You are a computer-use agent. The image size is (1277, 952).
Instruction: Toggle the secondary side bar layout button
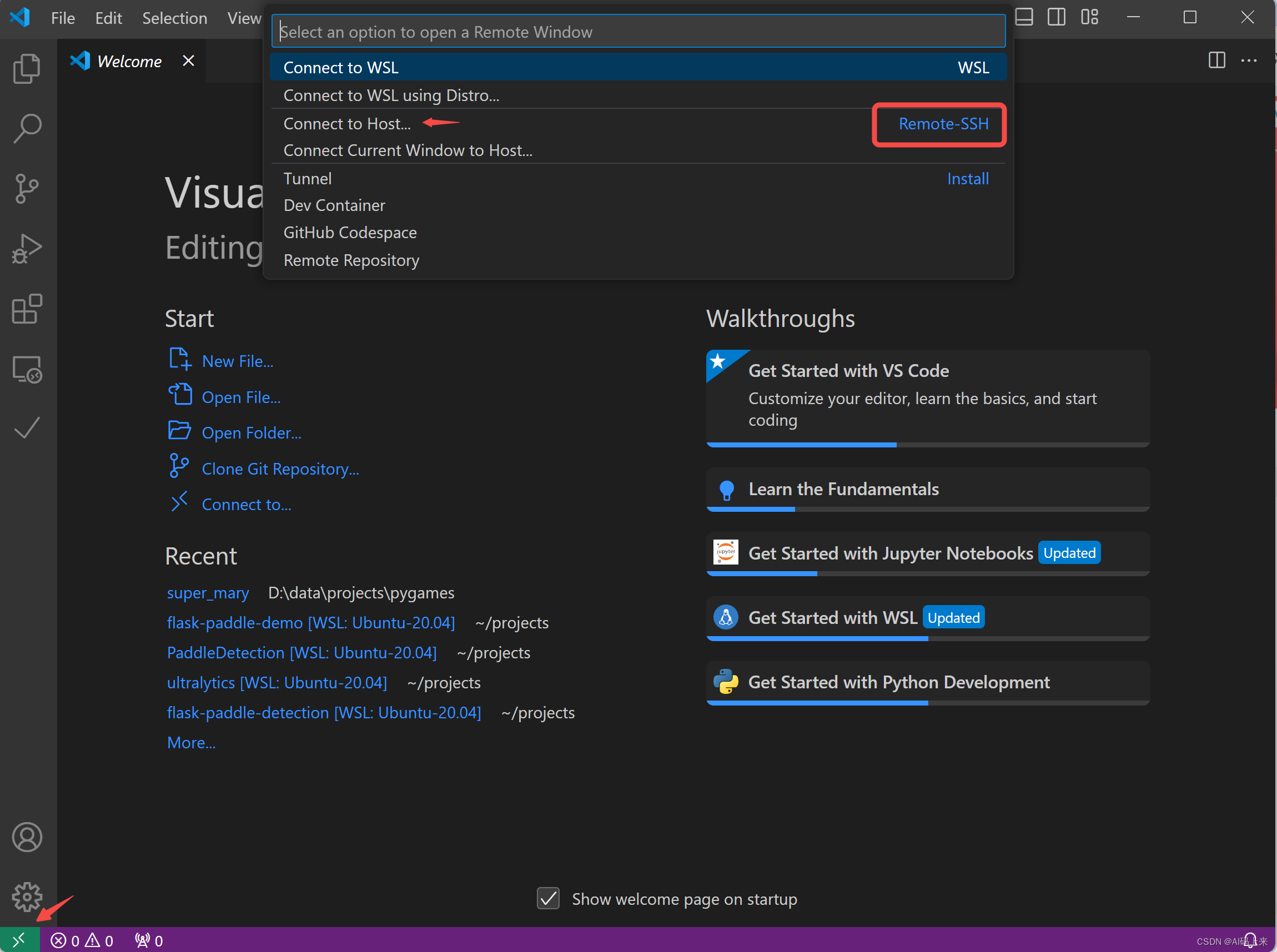point(1056,17)
